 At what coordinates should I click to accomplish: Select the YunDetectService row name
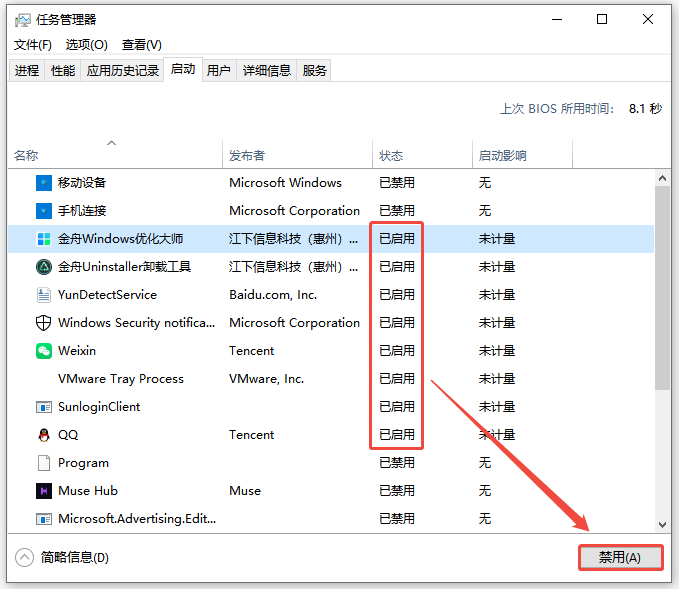pos(107,295)
